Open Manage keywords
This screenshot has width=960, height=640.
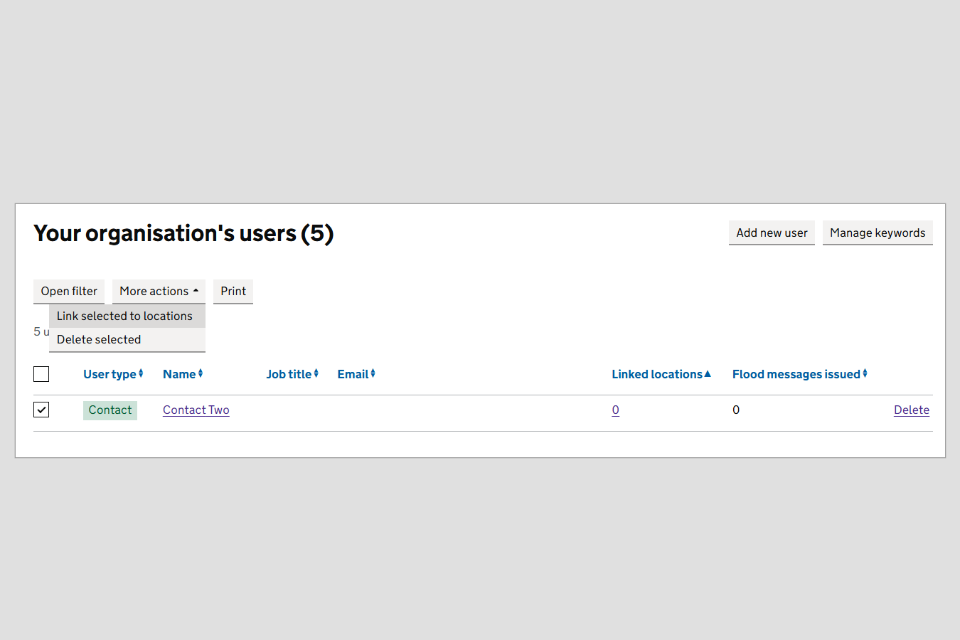coord(877,233)
